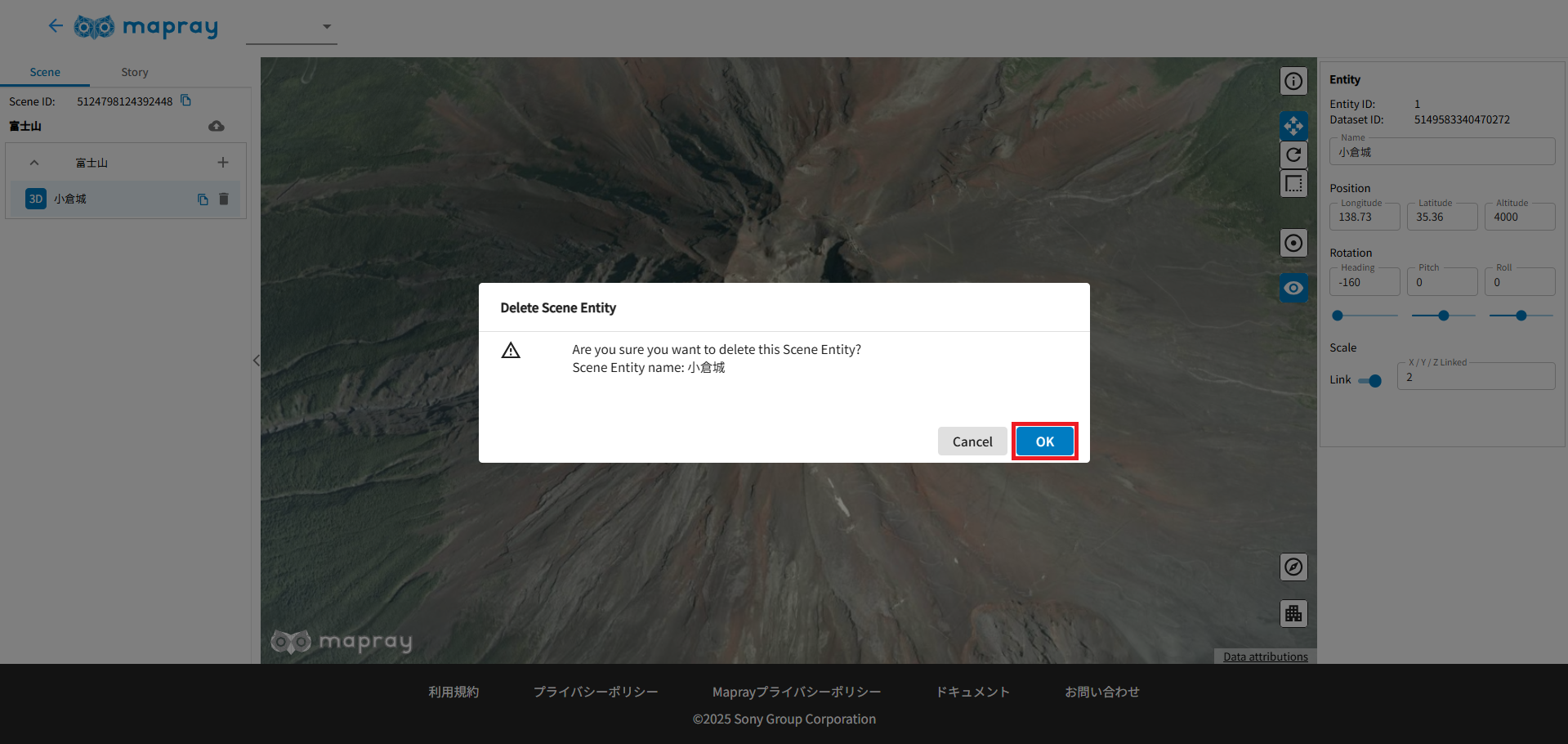Open the dropdown in the top header
The image size is (1568, 744).
tap(326, 27)
